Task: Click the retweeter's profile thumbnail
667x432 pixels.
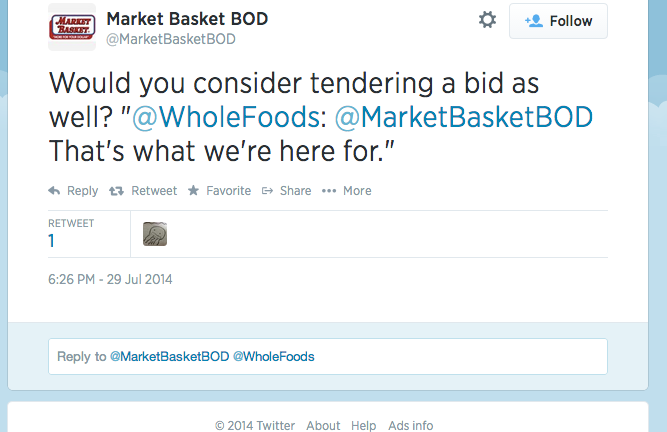Action: tap(155, 234)
